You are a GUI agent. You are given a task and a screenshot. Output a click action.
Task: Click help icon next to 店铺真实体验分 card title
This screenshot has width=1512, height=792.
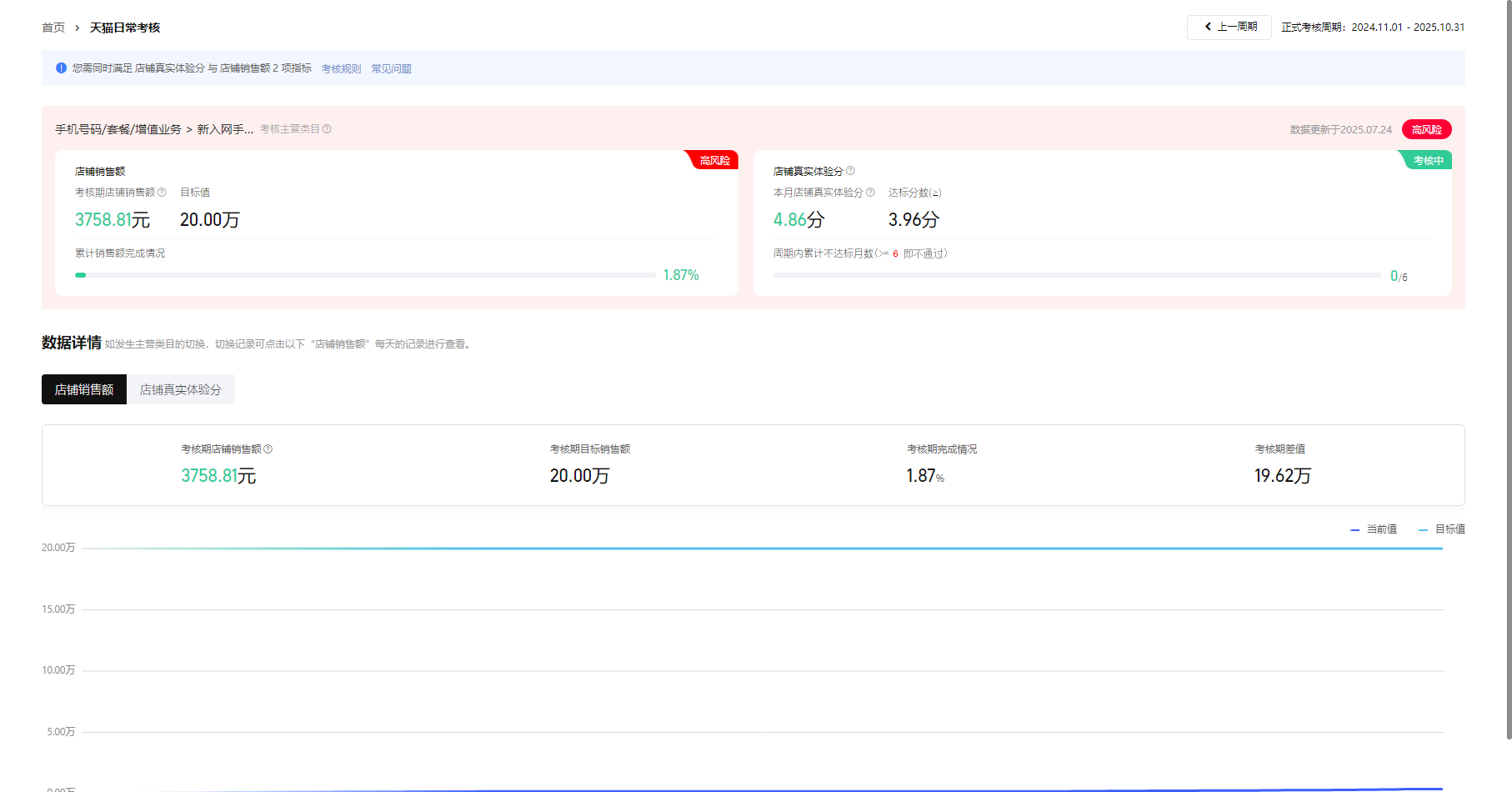point(850,171)
